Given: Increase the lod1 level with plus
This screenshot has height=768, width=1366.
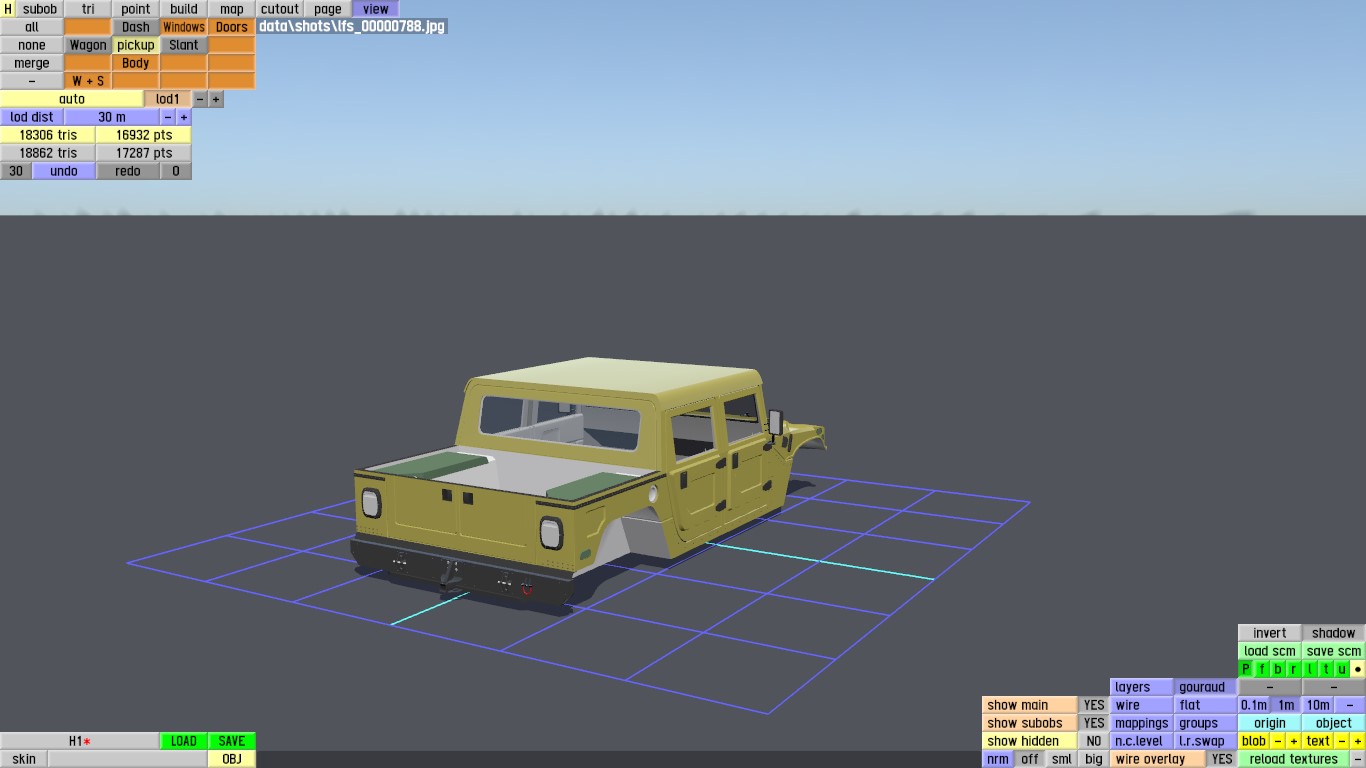Looking at the screenshot, I should pyautogui.click(x=216, y=99).
